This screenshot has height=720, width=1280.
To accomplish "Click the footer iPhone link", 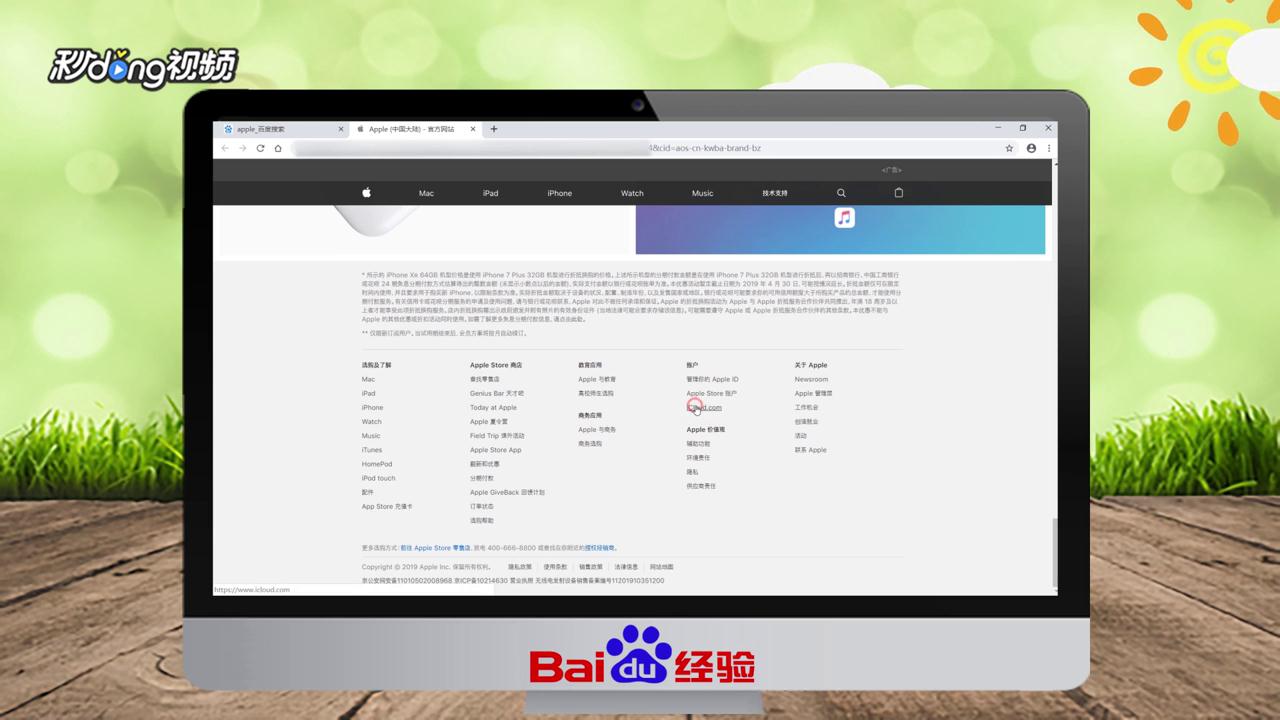I will coord(372,407).
